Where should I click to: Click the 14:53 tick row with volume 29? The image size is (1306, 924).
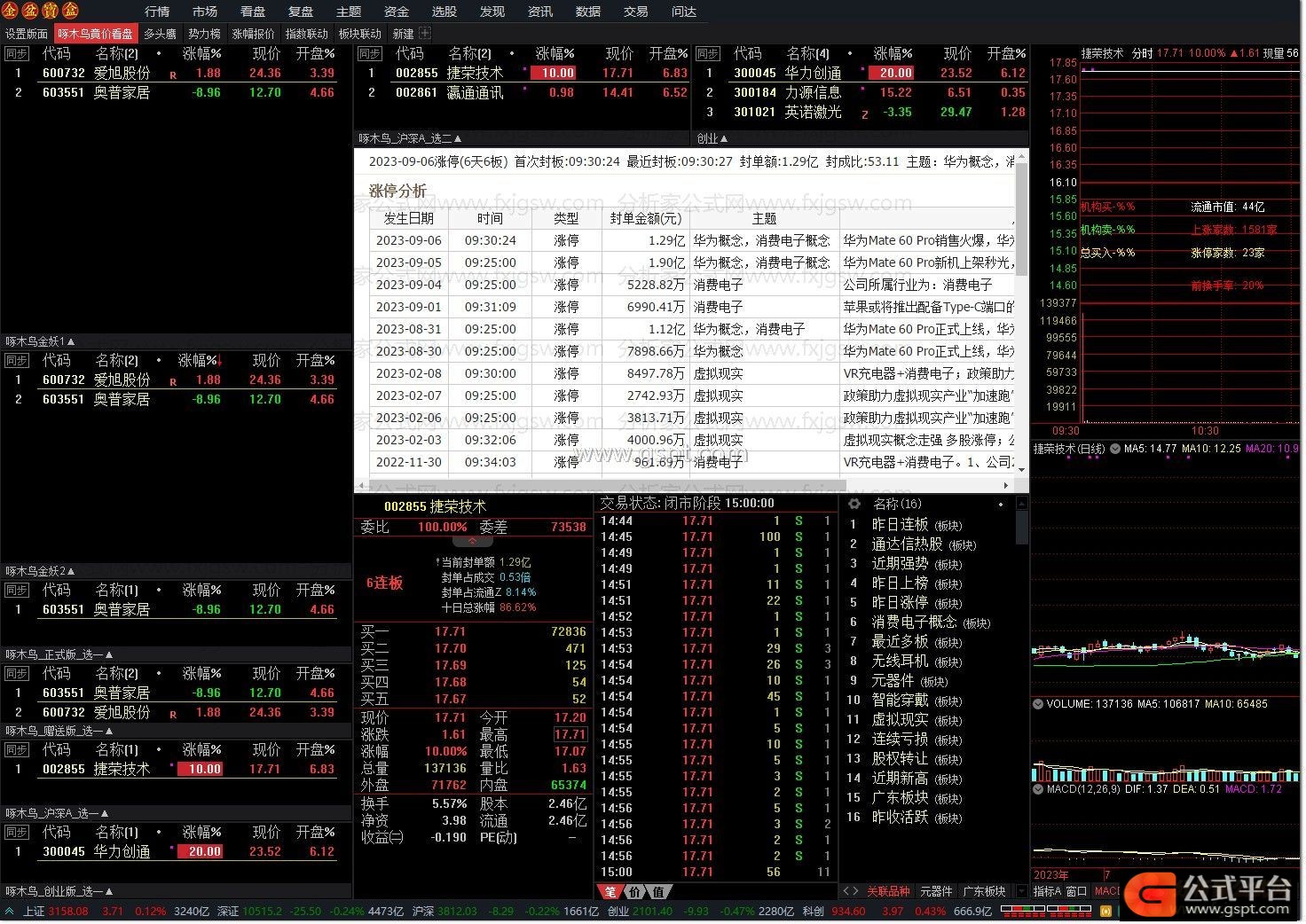pyautogui.click(x=716, y=648)
